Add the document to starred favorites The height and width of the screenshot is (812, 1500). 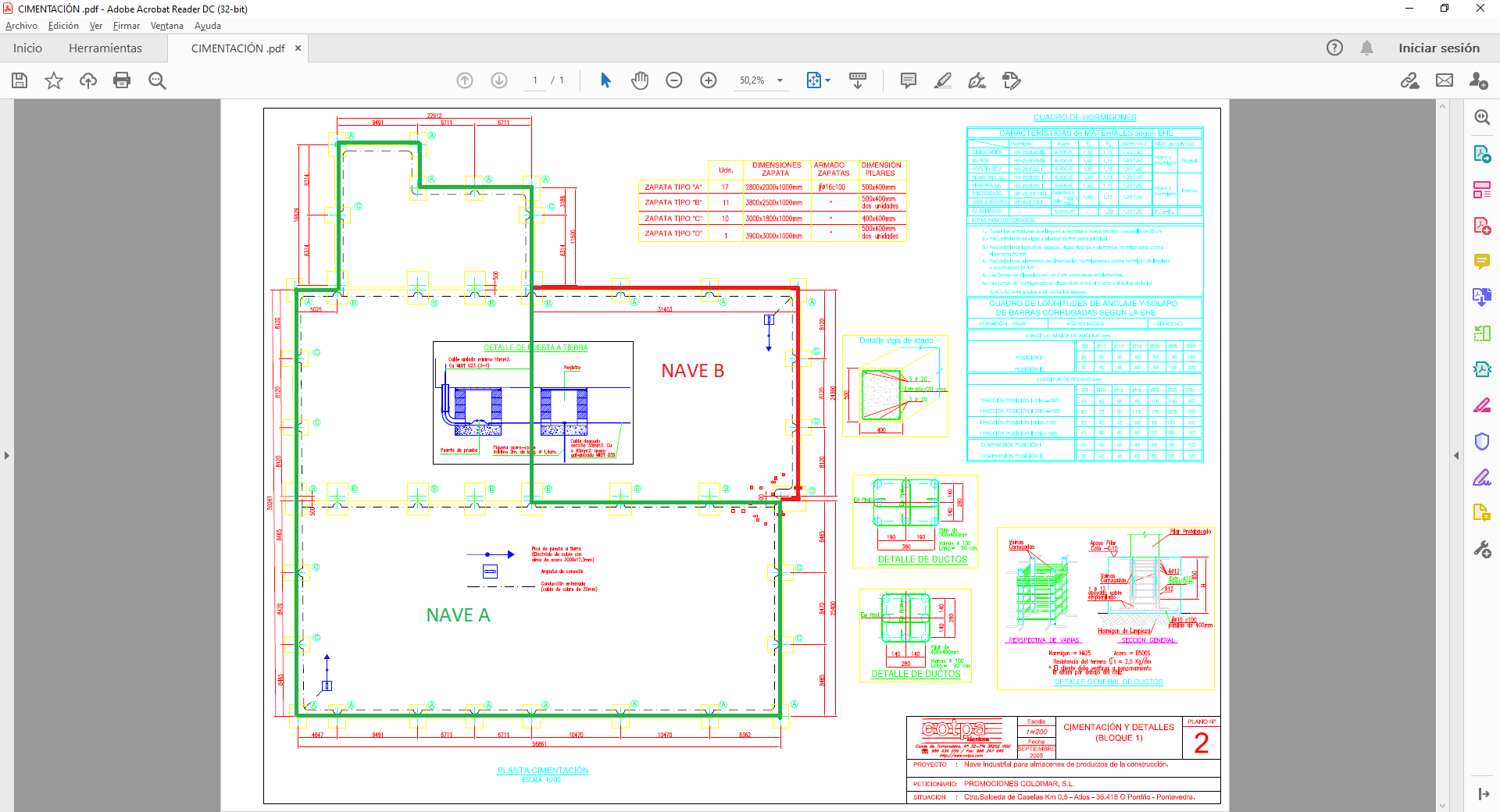point(54,80)
